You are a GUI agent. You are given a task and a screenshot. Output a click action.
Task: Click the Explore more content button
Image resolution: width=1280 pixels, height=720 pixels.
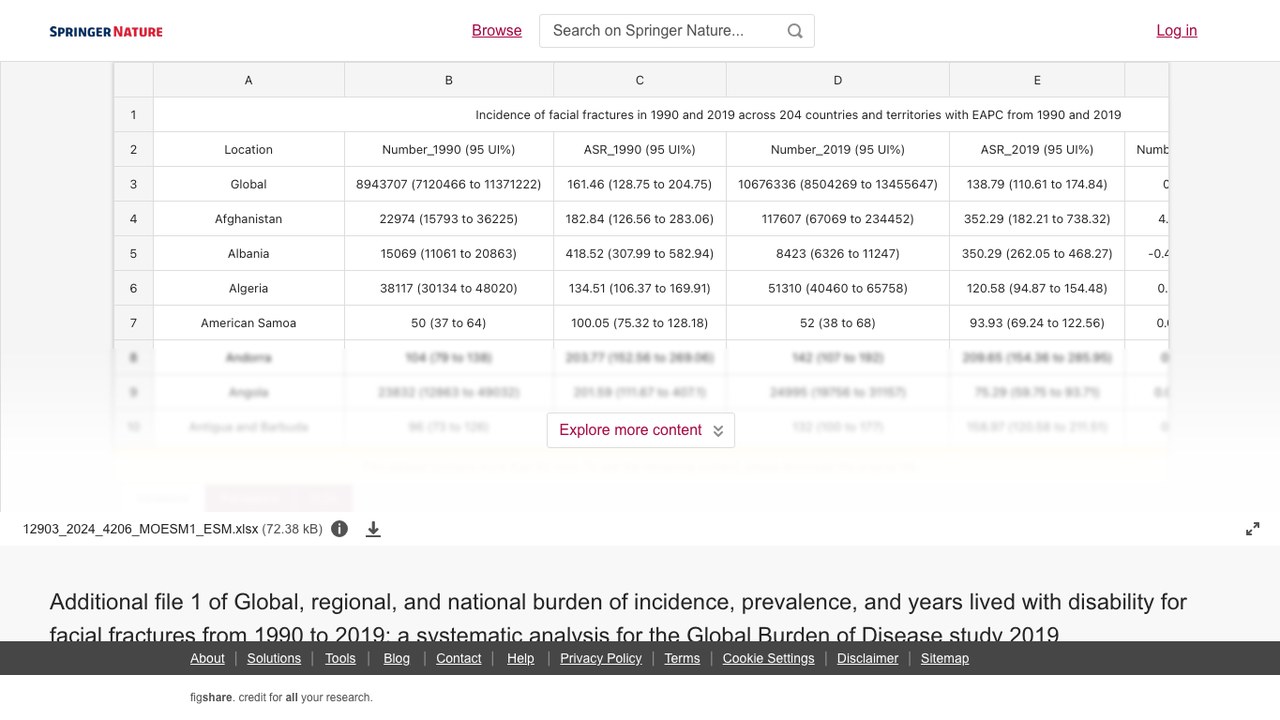tap(641, 430)
